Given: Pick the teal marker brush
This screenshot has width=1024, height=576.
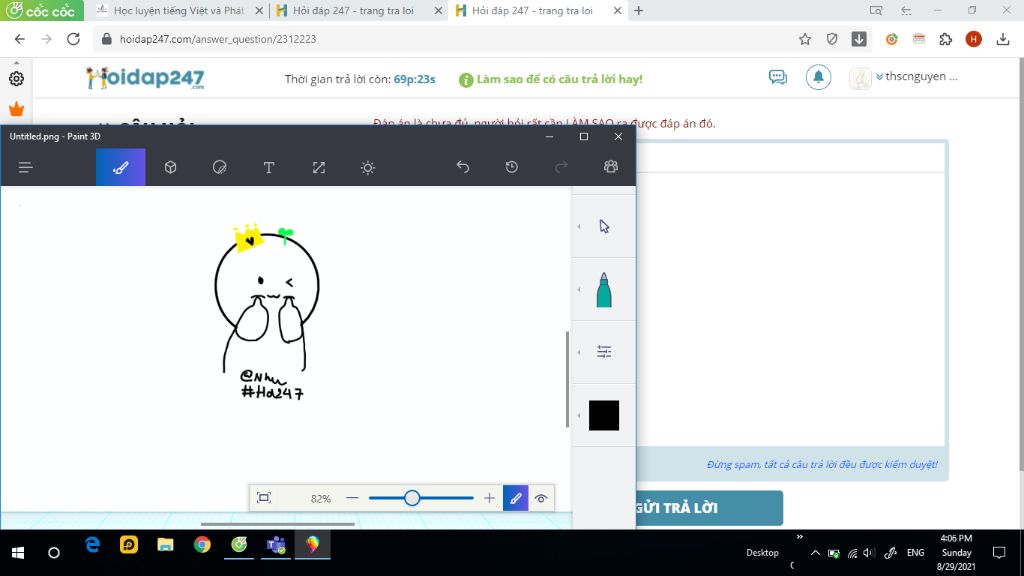Looking at the screenshot, I should 604,289.
